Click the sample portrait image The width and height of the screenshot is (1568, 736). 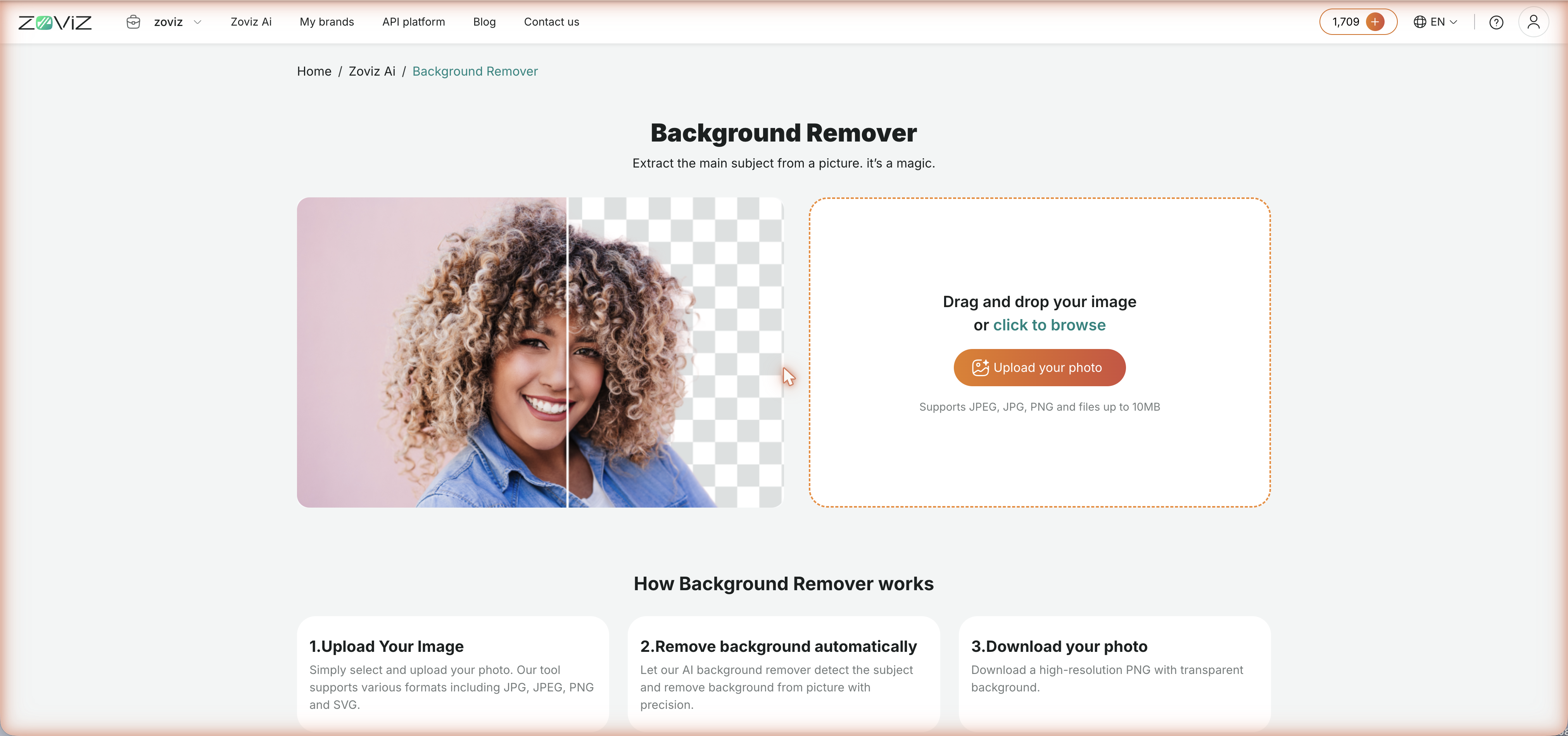click(540, 352)
